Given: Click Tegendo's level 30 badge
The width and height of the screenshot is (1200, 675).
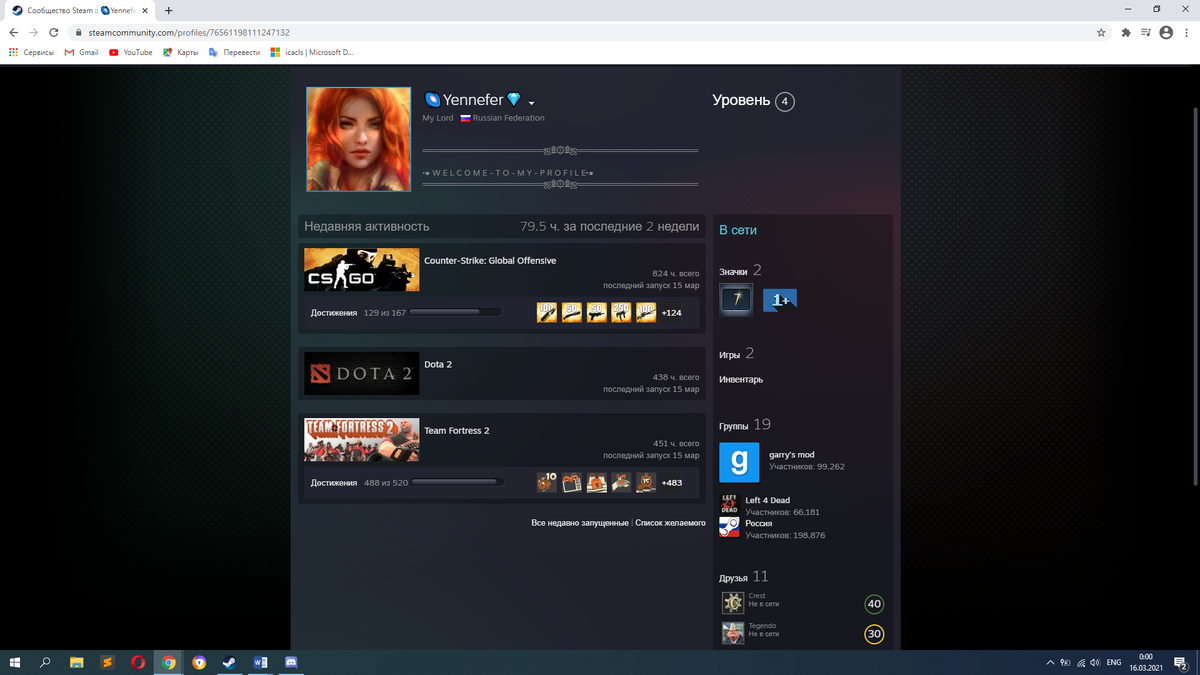Looking at the screenshot, I should 874,634.
